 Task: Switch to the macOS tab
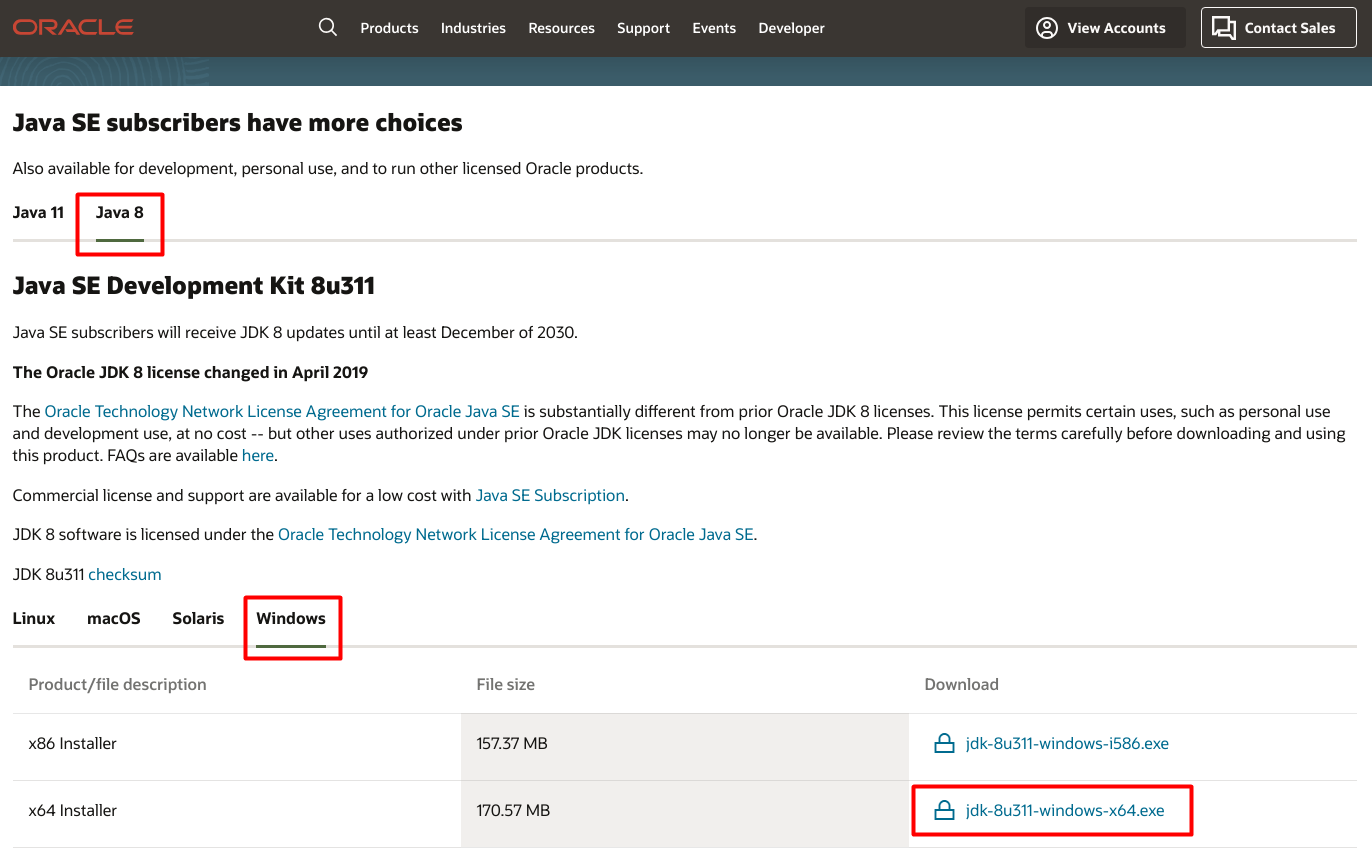(114, 618)
